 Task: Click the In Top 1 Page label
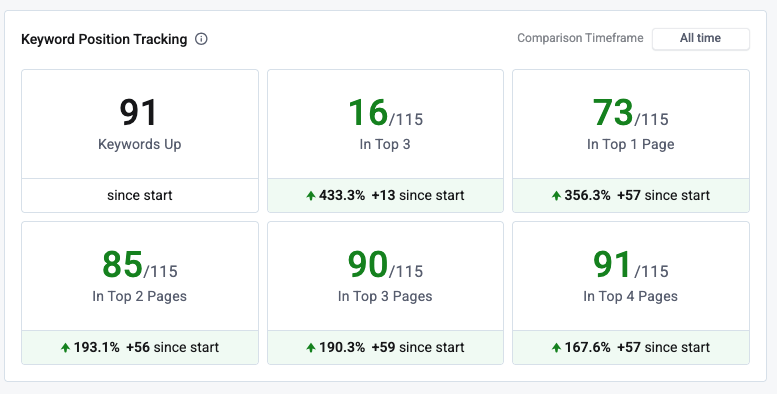click(x=630, y=144)
